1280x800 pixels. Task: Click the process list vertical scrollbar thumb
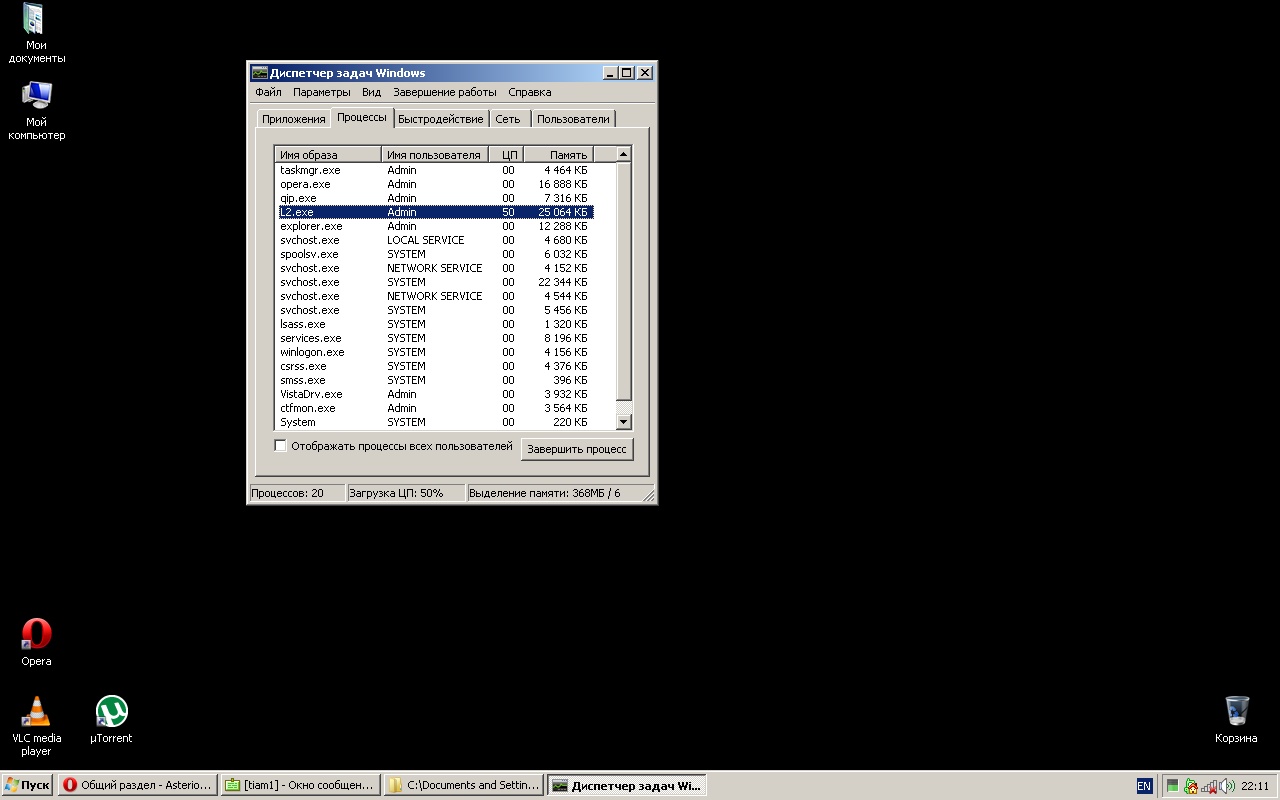[624, 281]
